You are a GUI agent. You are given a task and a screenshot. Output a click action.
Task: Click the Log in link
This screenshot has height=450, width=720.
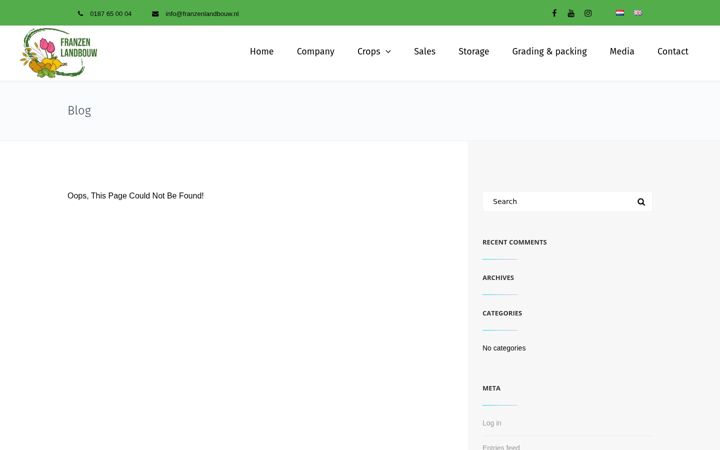click(492, 423)
